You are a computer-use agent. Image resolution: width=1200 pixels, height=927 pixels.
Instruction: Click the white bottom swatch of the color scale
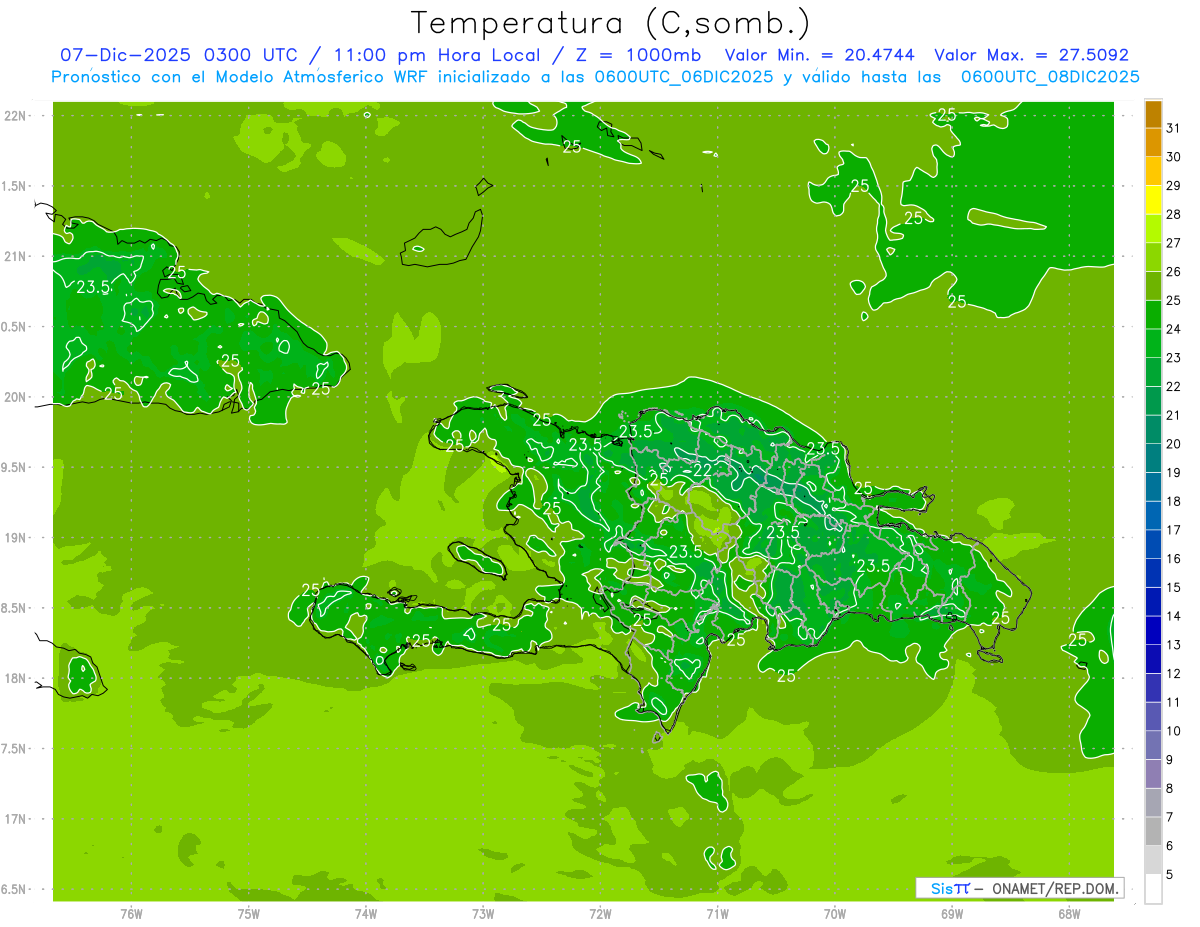point(1153,889)
